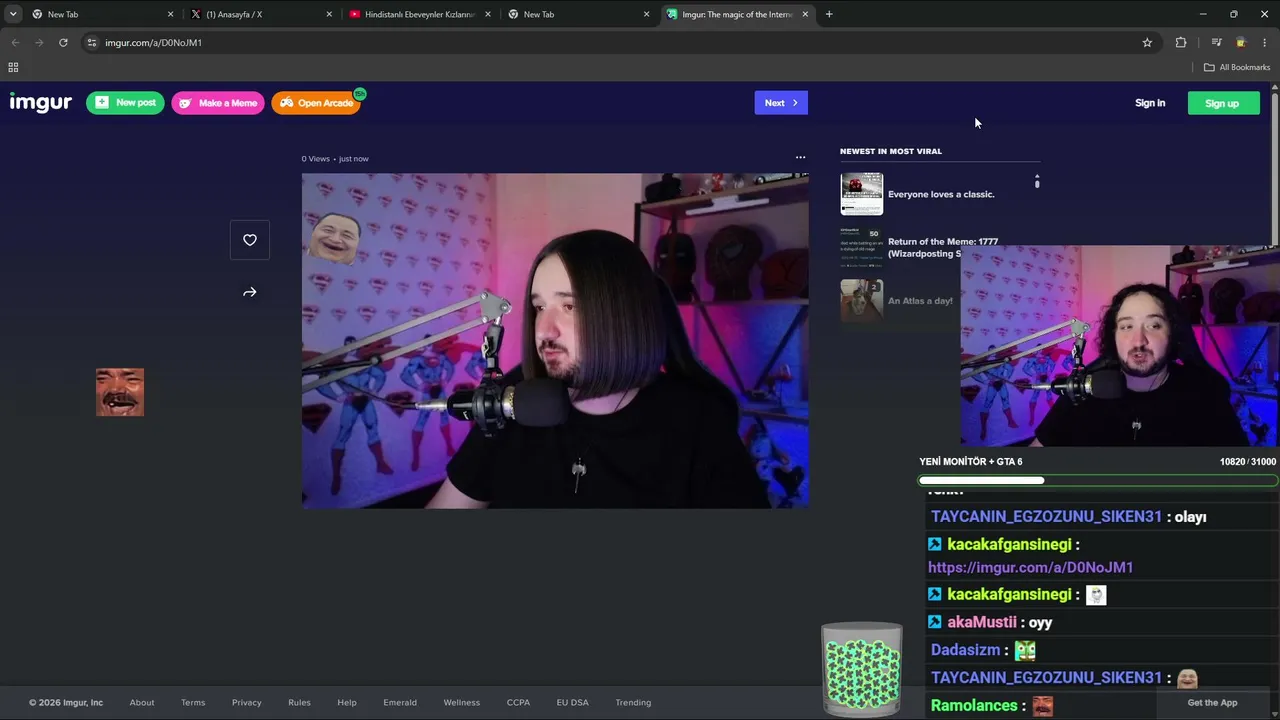Open the post options three-dot menu
The height and width of the screenshot is (720, 1280).
(800, 158)
